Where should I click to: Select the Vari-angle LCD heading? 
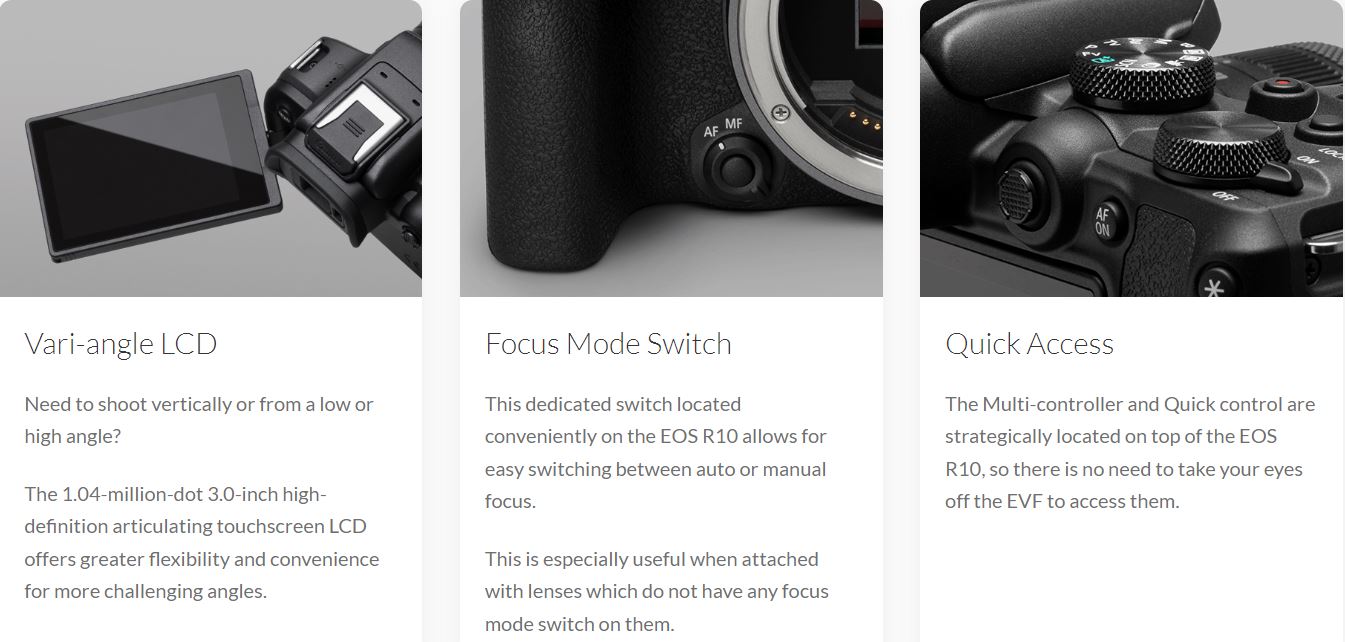[121, 344]
